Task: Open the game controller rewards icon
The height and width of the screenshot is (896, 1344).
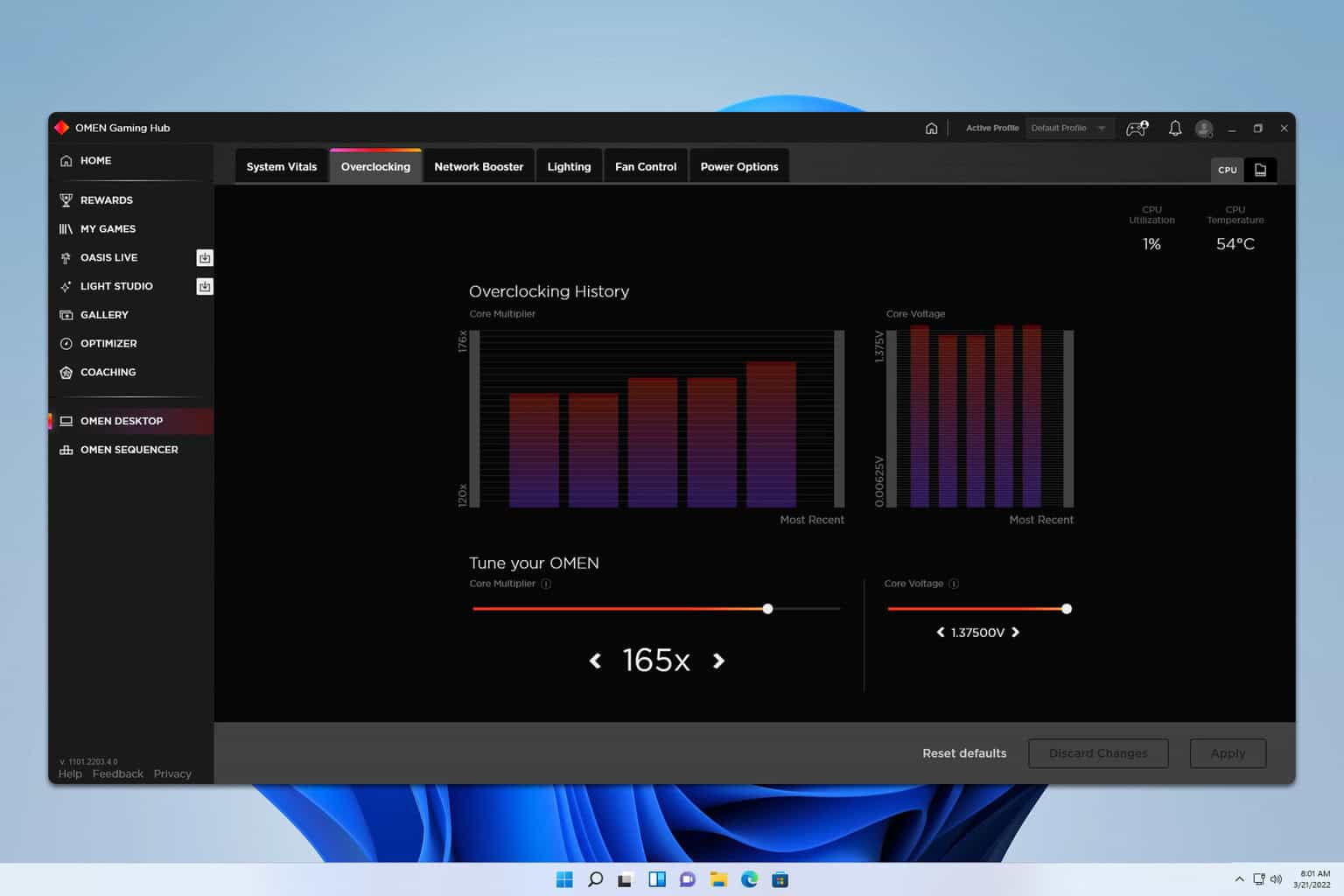Action: click(x=1137, y=128)
